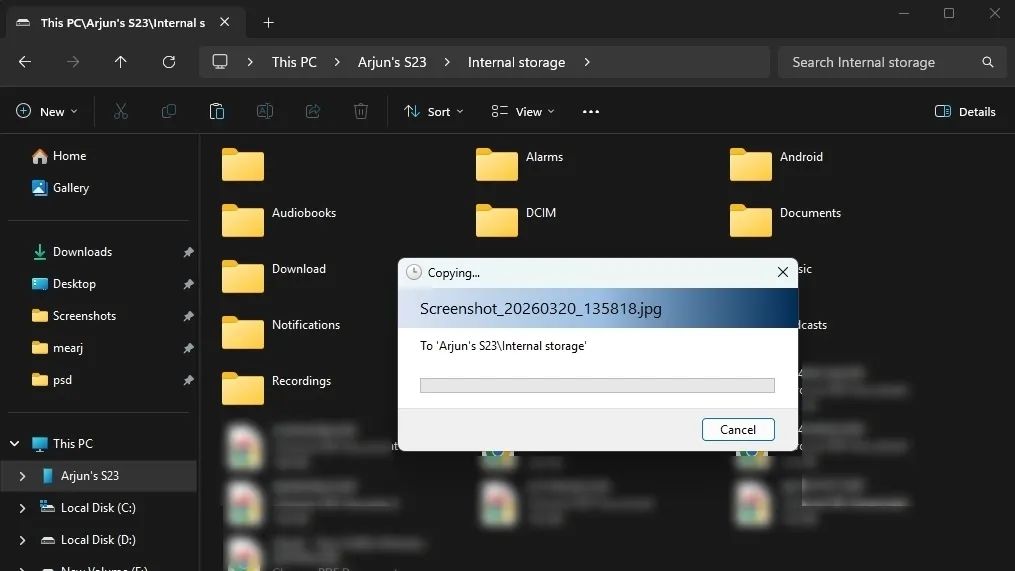Expand Local Disk (D:) tree node
The height and width of the screenshot is (571, 1015).
(x=22, y=540)
